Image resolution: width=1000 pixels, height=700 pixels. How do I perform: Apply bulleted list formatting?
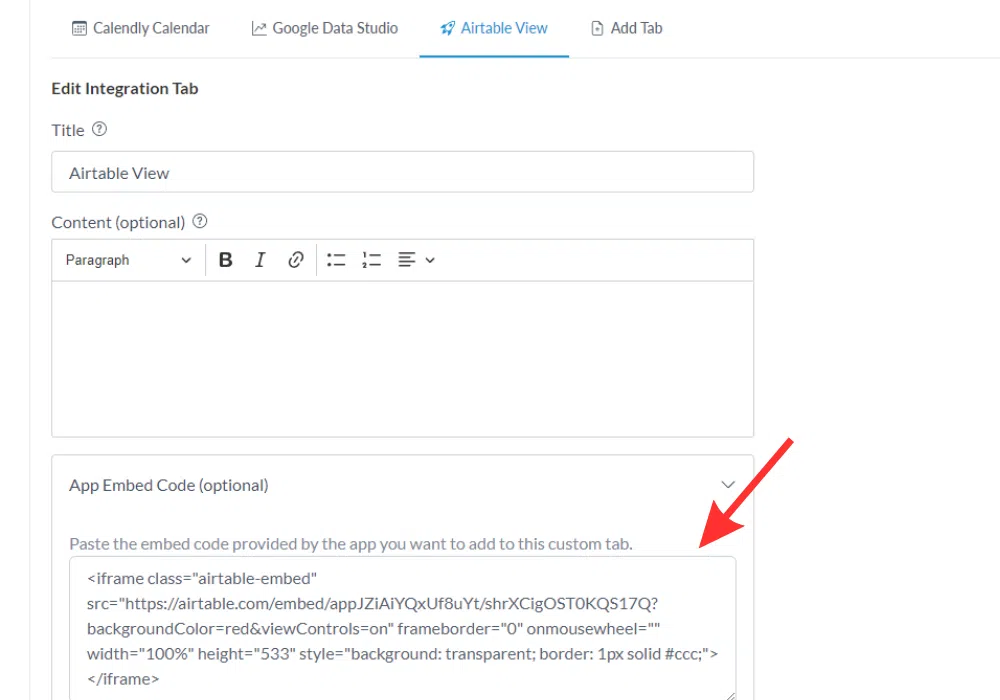tap(336, 260)
